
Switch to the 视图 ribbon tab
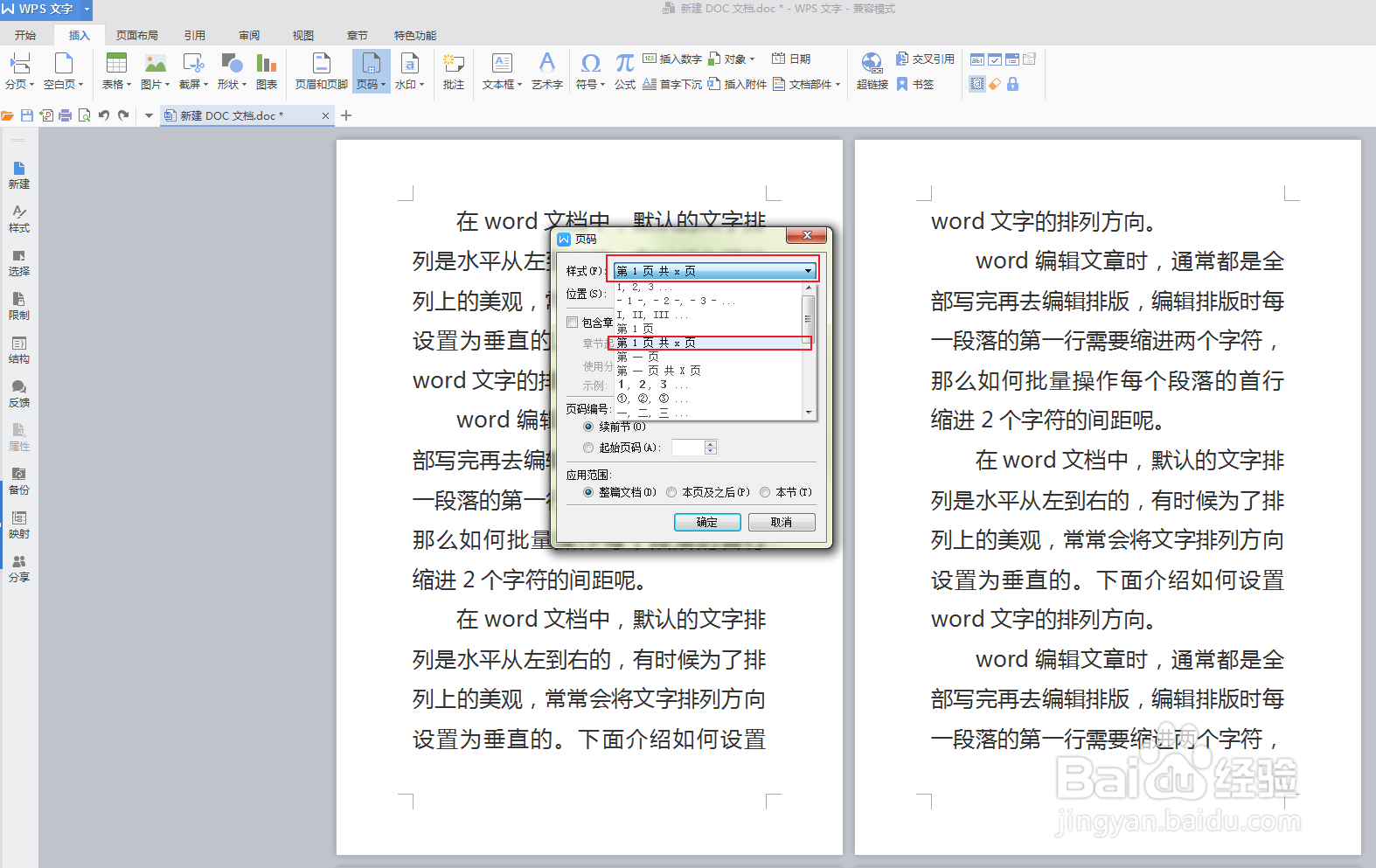(x=303, y=35)
